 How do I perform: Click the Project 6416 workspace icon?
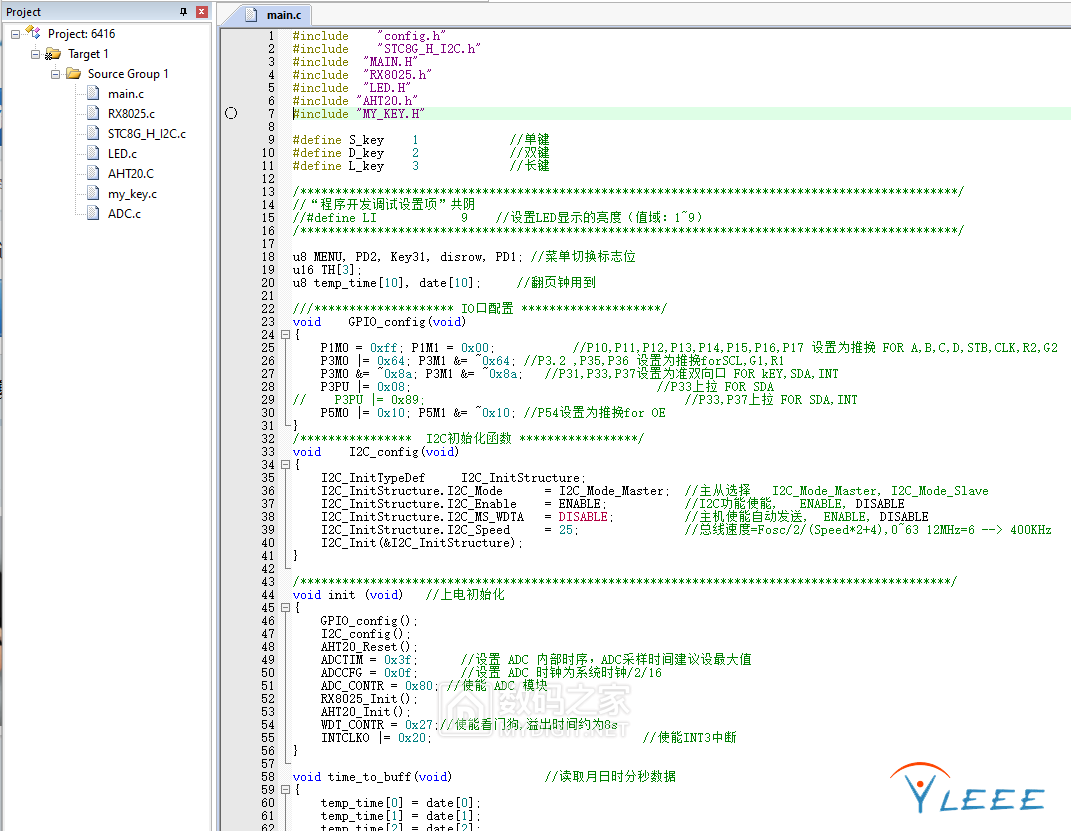pyautogui.click(x=33, y=33)
